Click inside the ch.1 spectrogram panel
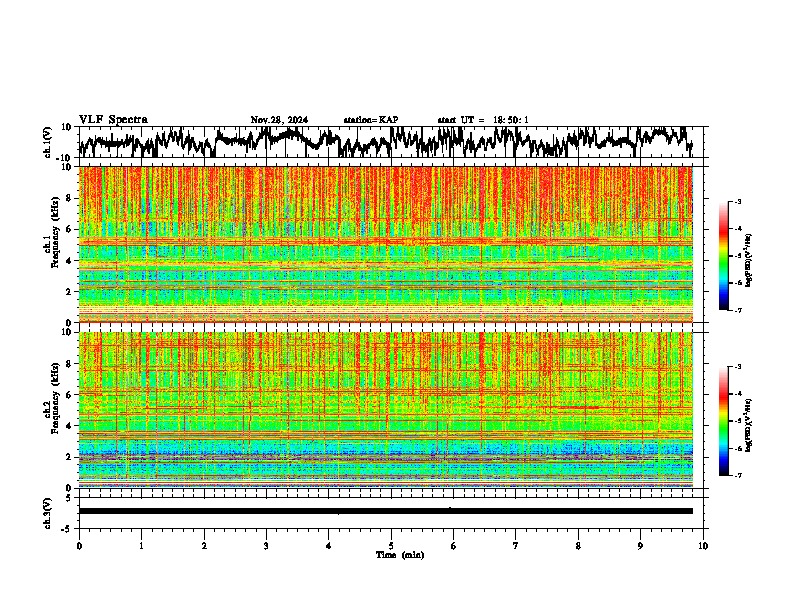Screen dimensions: 792x612 [x=386, y=244]
